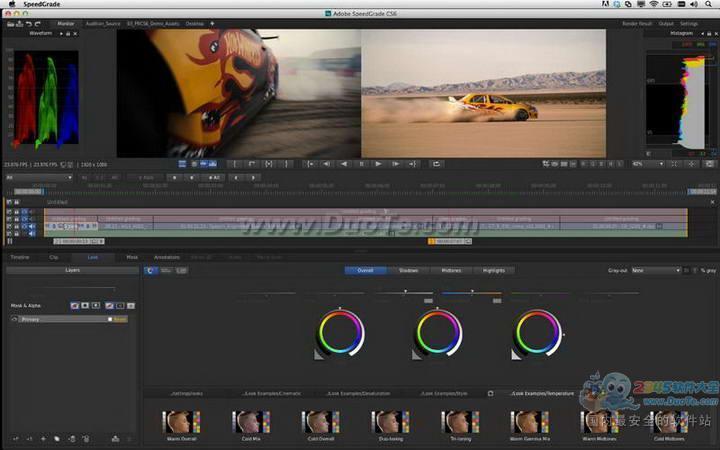Image resolution: width=720 pixels, height=450 pixels.
Task: Open the Annotations tab
Action: 167,257
